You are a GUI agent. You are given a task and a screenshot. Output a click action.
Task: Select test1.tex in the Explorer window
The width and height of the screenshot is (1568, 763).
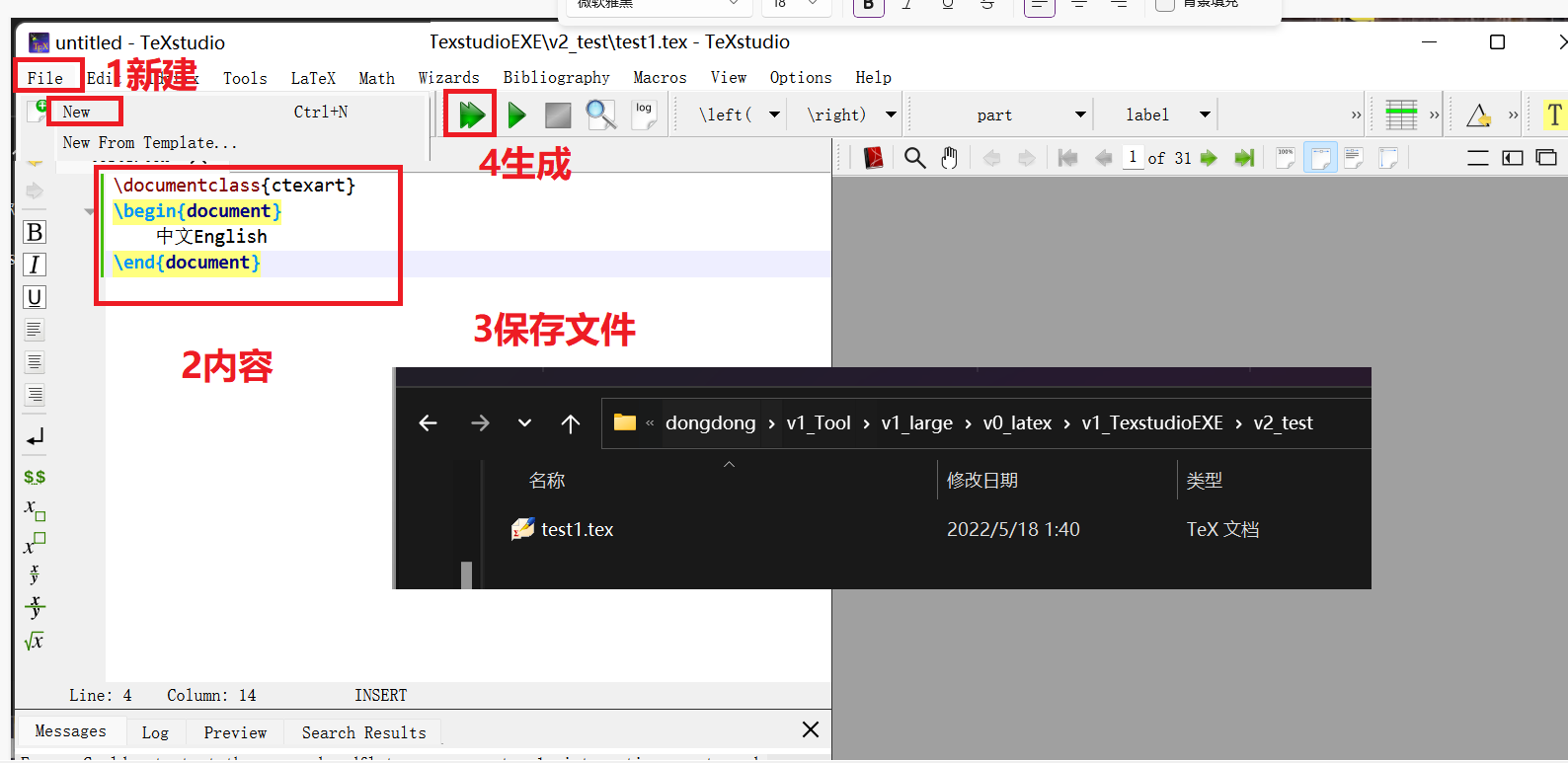point(577,530)
